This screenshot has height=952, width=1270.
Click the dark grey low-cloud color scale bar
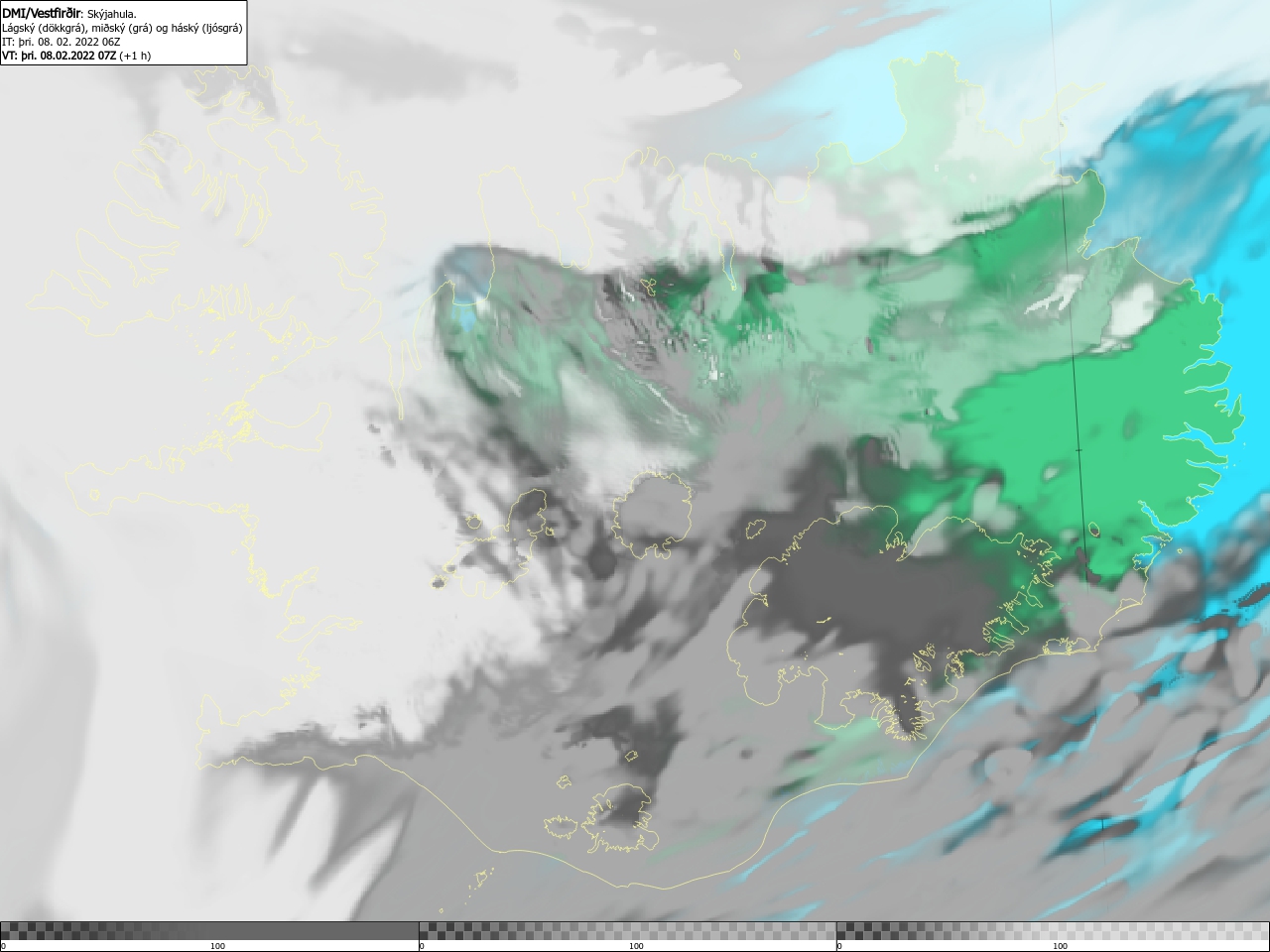coord(209,930)
